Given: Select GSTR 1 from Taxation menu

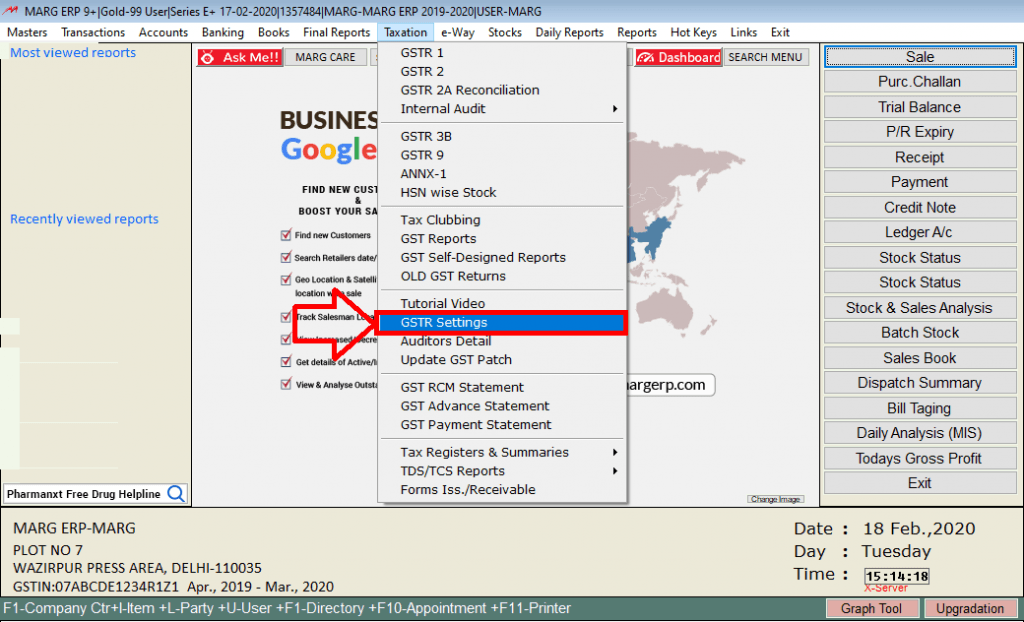Looking at the screenshot, I should [502, 52].
